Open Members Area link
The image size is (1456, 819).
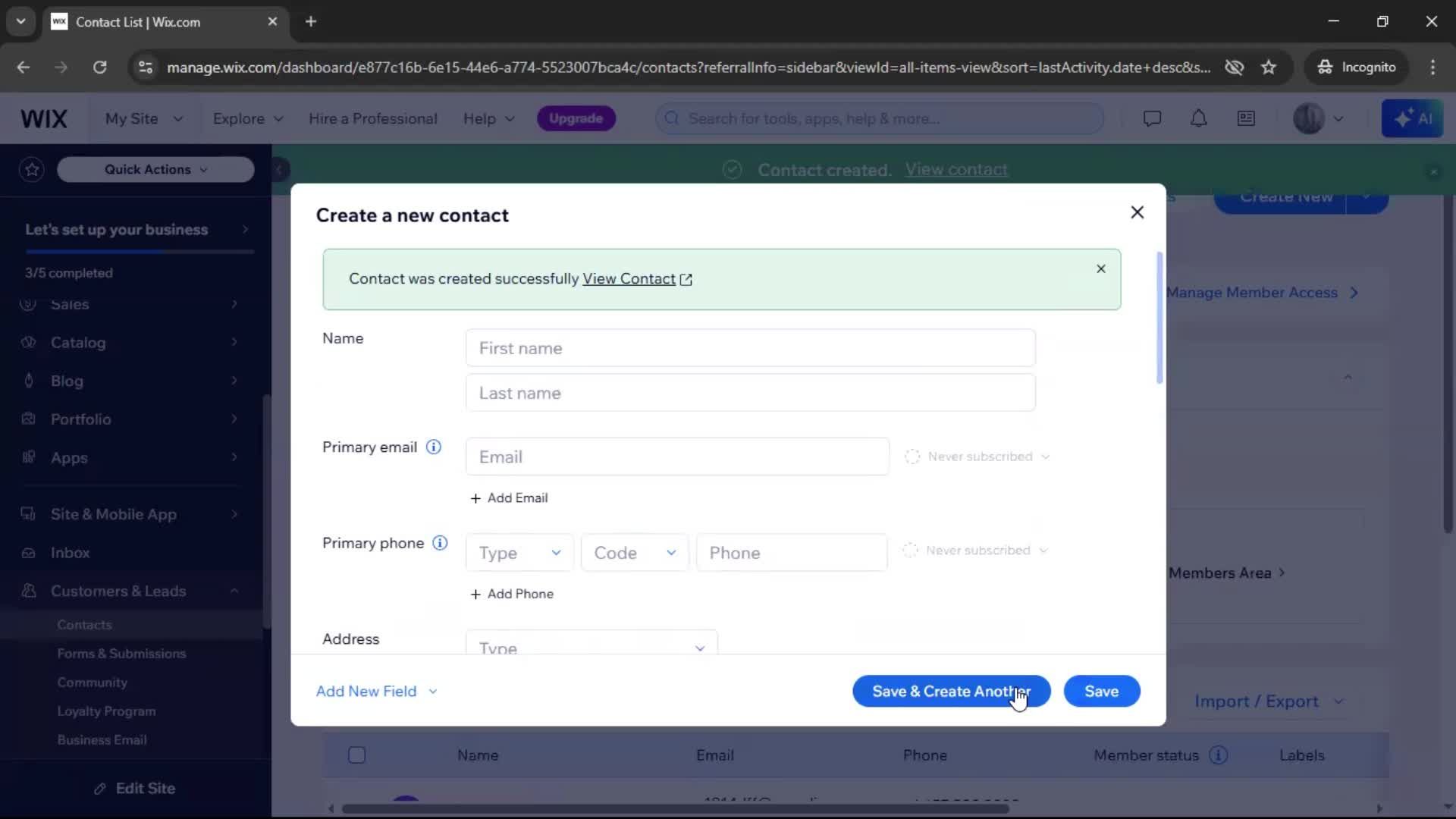[x=1226, y=573]
